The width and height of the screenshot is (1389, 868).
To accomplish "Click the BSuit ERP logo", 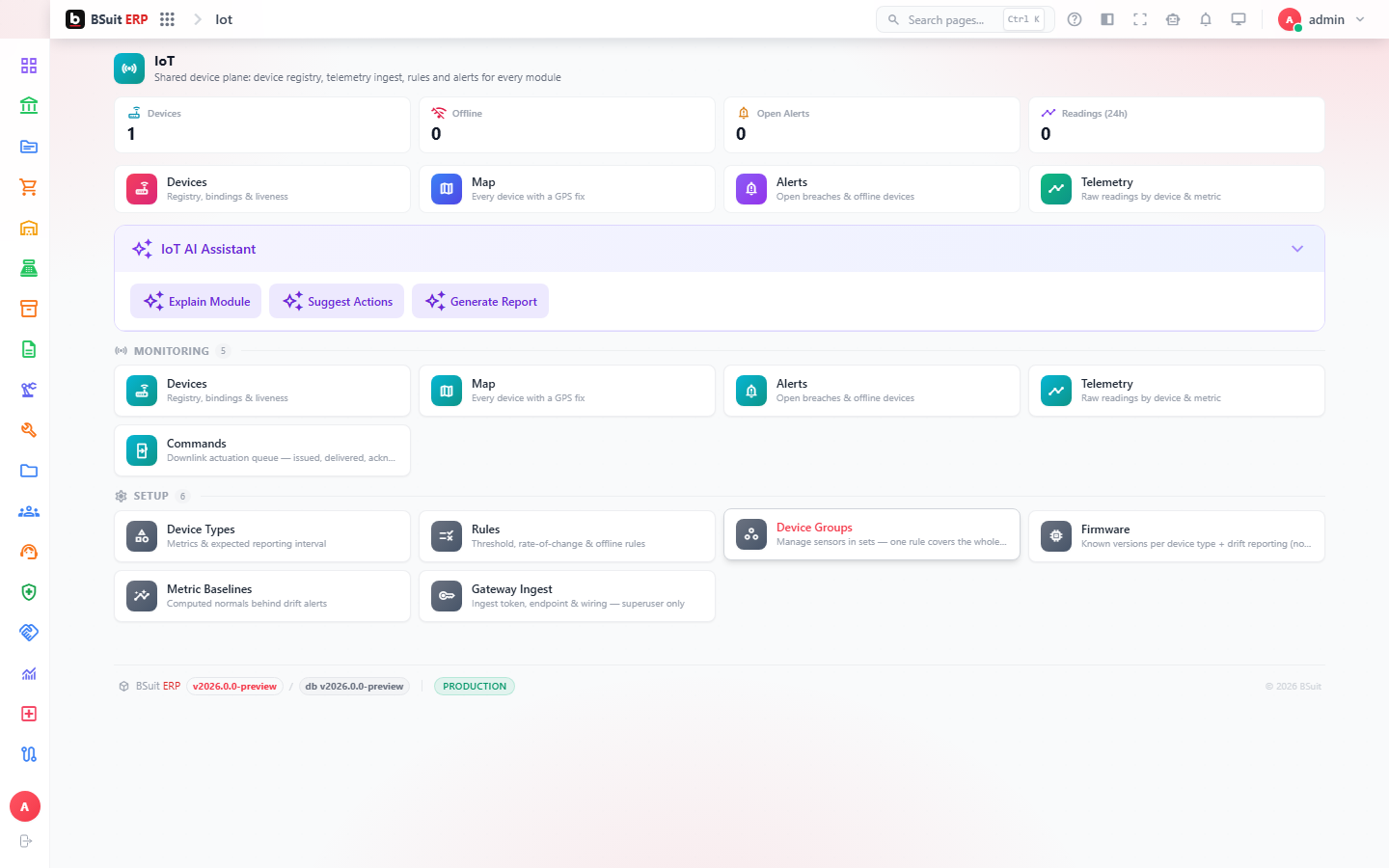I will [107, 19].
